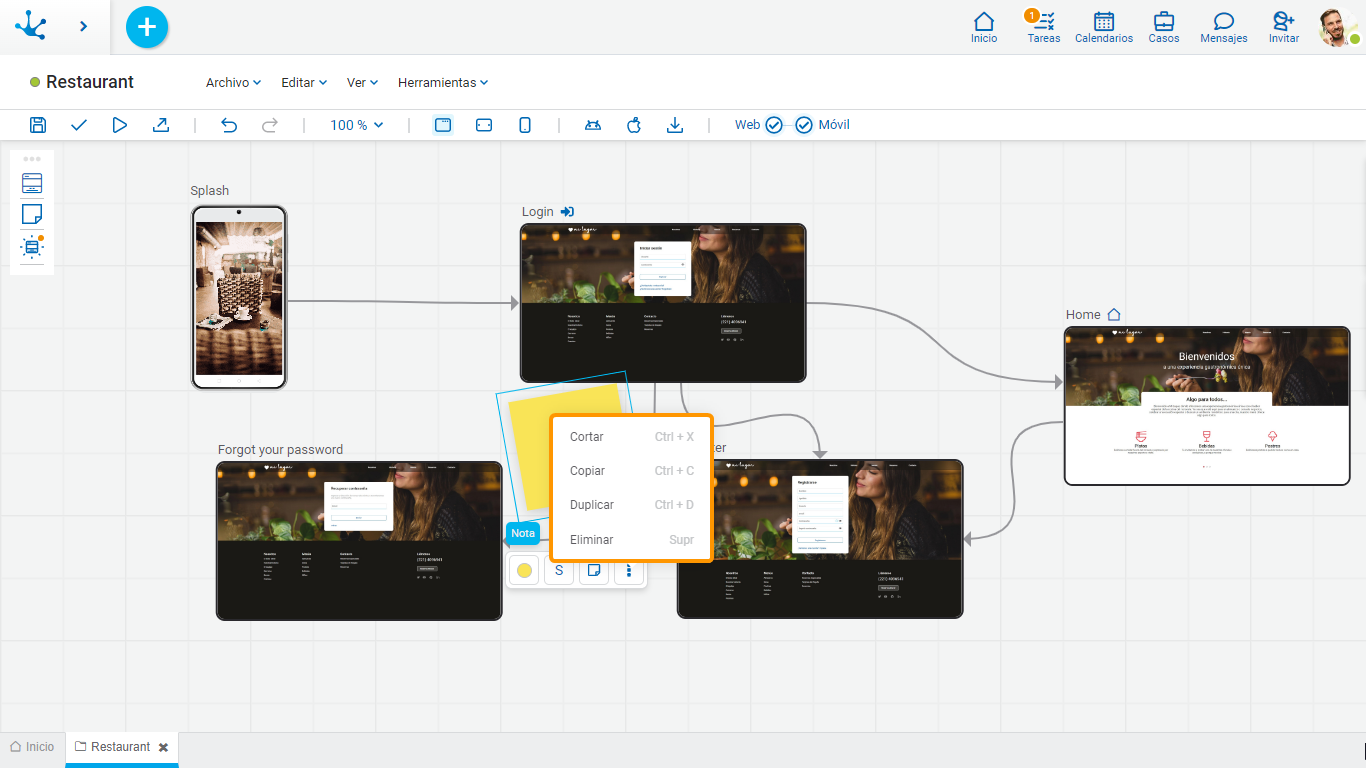Click the Android robot icon

[x=593, y=125]
